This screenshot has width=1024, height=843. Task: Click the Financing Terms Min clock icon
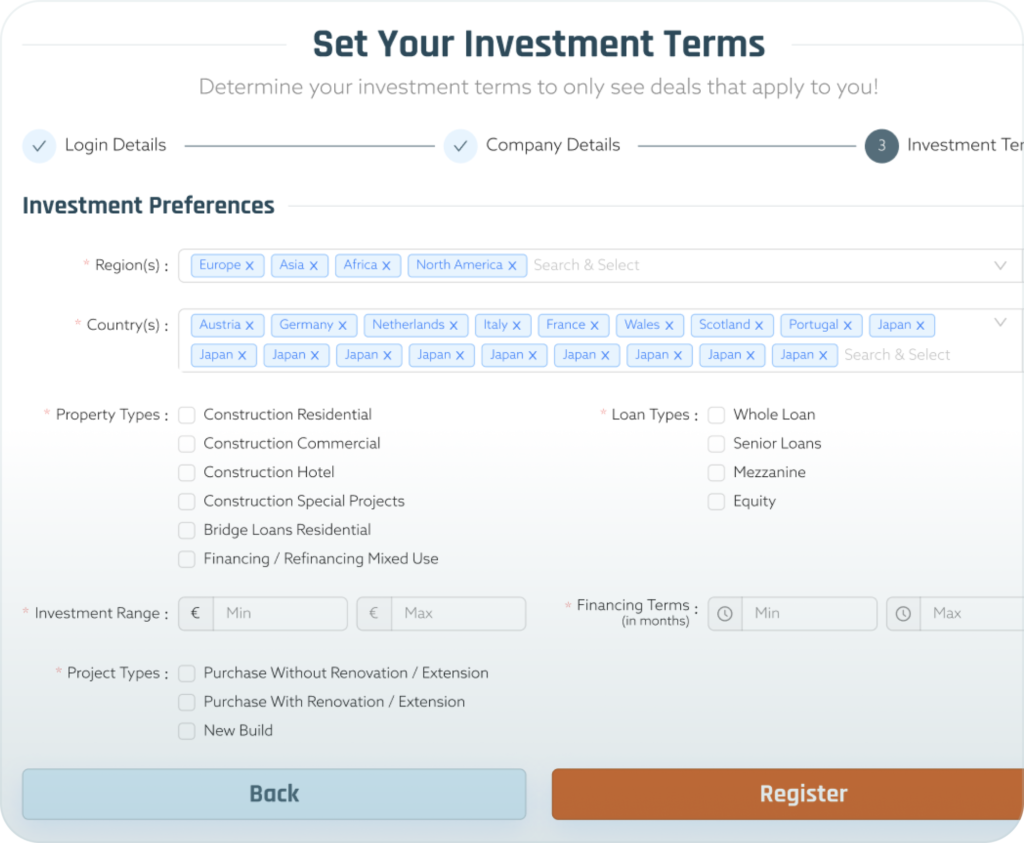tap(725, 614)
